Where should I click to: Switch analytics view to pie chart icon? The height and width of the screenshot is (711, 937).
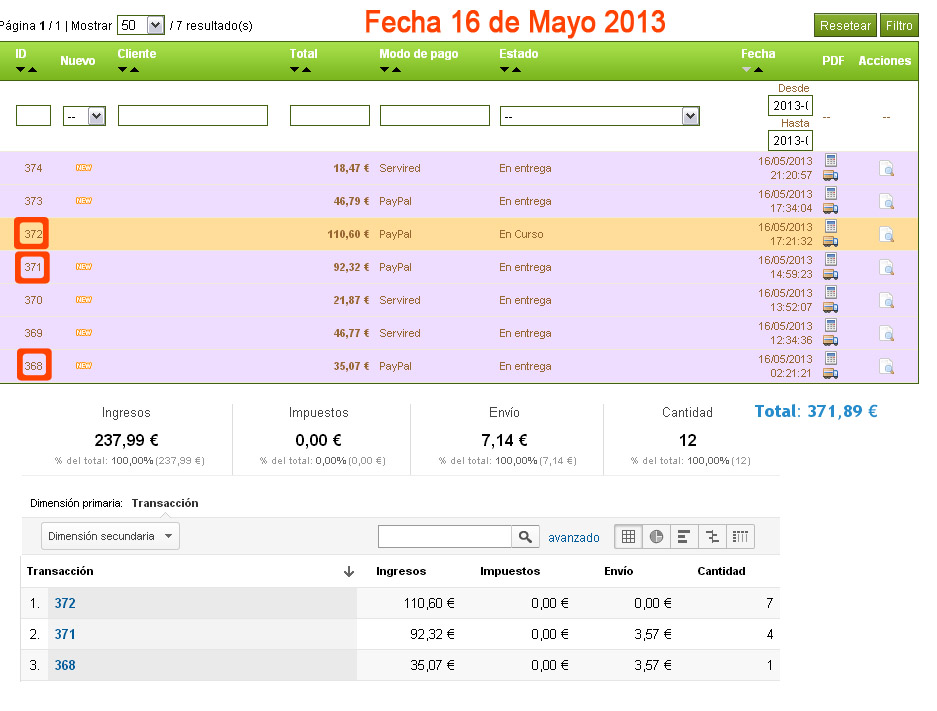pos(656,537)
